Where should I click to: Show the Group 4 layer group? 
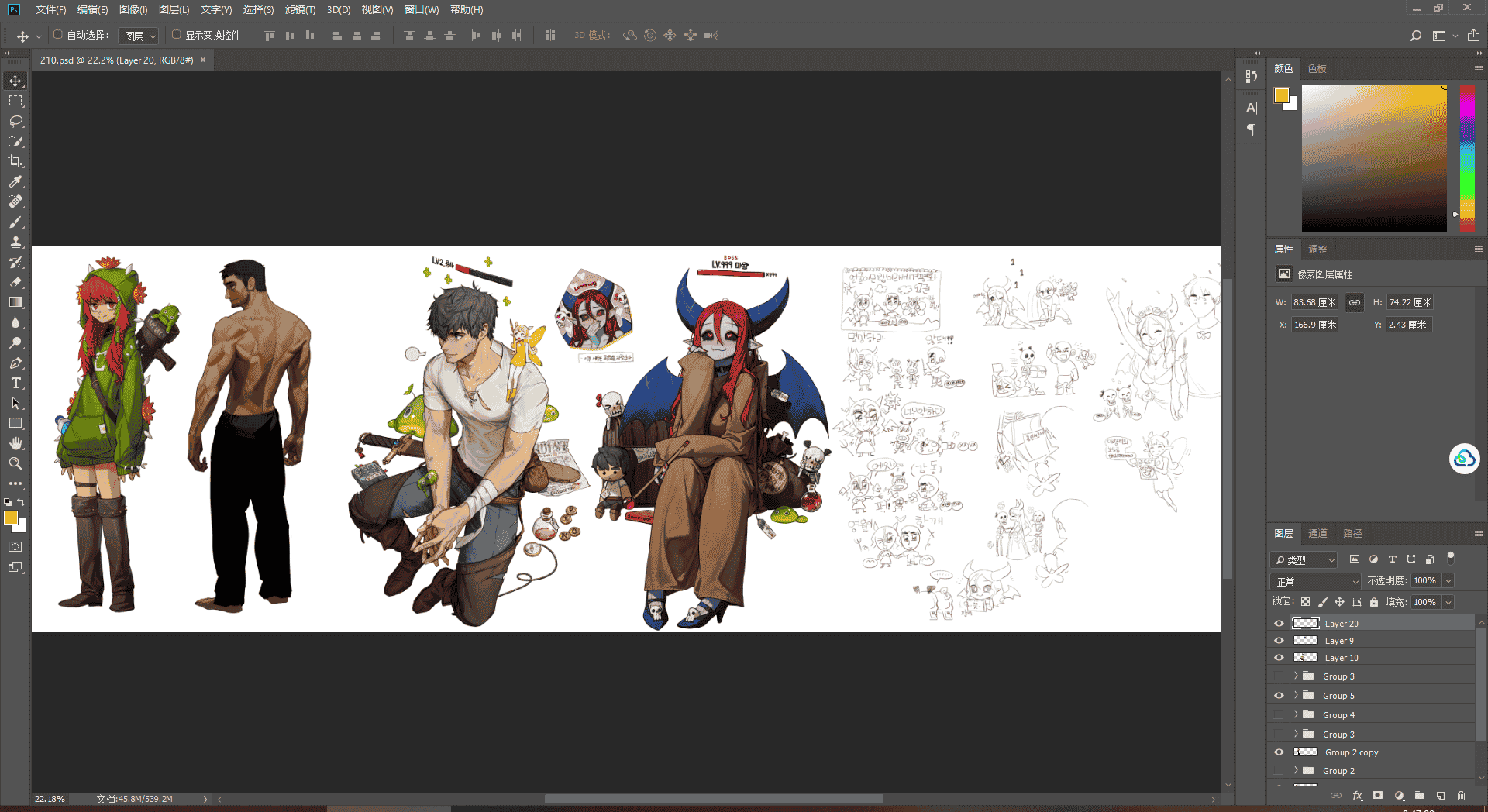[x=1279, y=715]
